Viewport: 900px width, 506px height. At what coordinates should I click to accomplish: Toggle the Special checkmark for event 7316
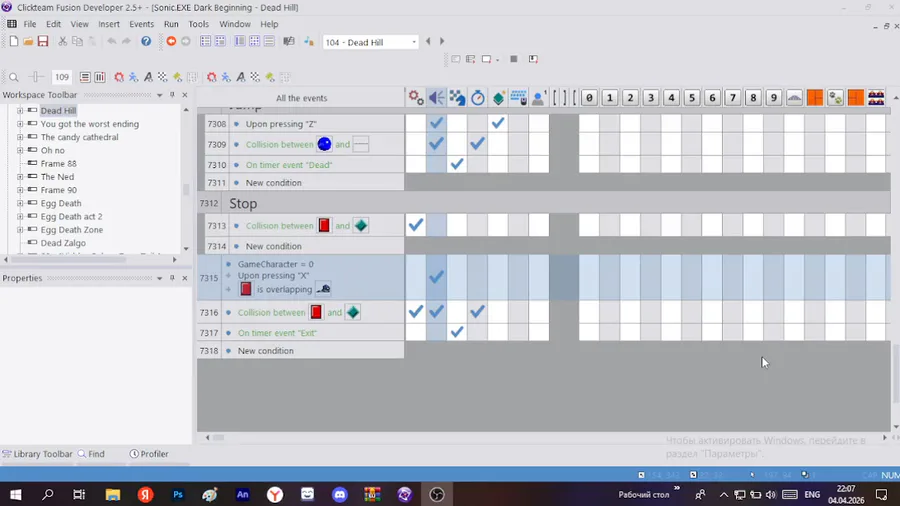pos(416,312)
